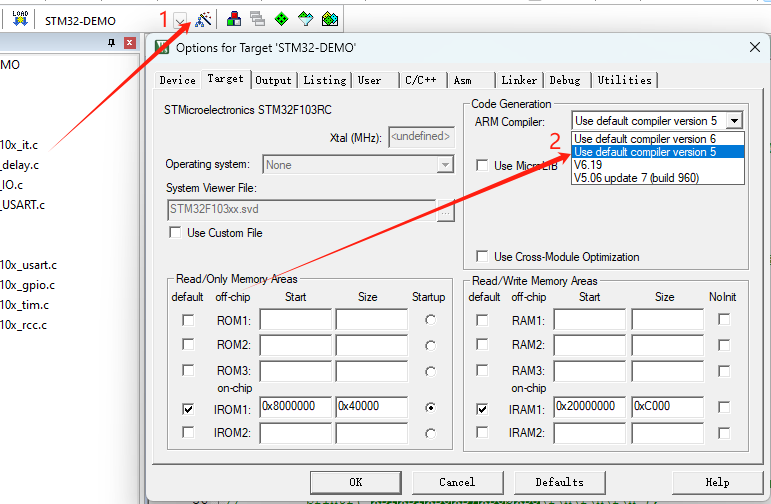
Task: Click the Defaults button
Action: (560, 482)
